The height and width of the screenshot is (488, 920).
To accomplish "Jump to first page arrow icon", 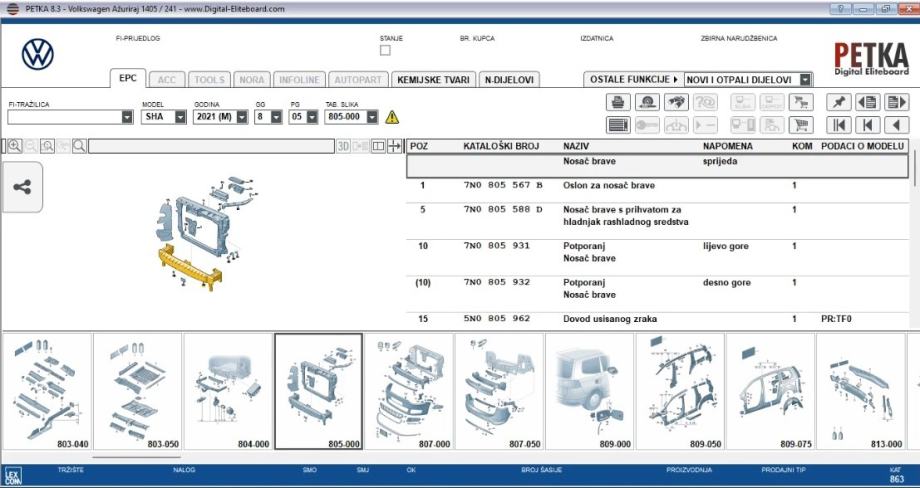I will click(837, 125).
